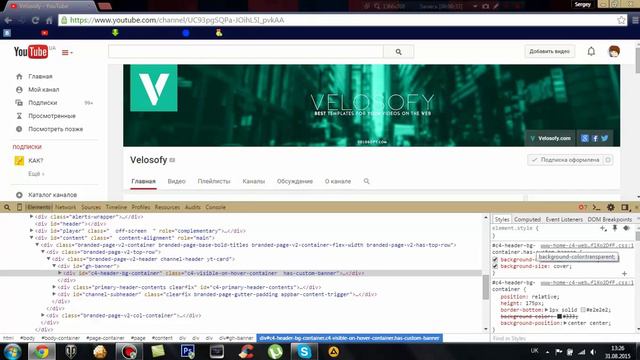Open the notifications bell

tap(591, 51)
